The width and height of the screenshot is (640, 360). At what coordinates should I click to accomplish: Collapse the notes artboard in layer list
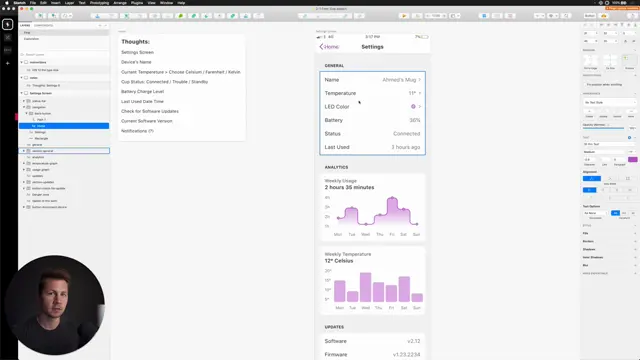pyautogui.click(x=22, y=78)
